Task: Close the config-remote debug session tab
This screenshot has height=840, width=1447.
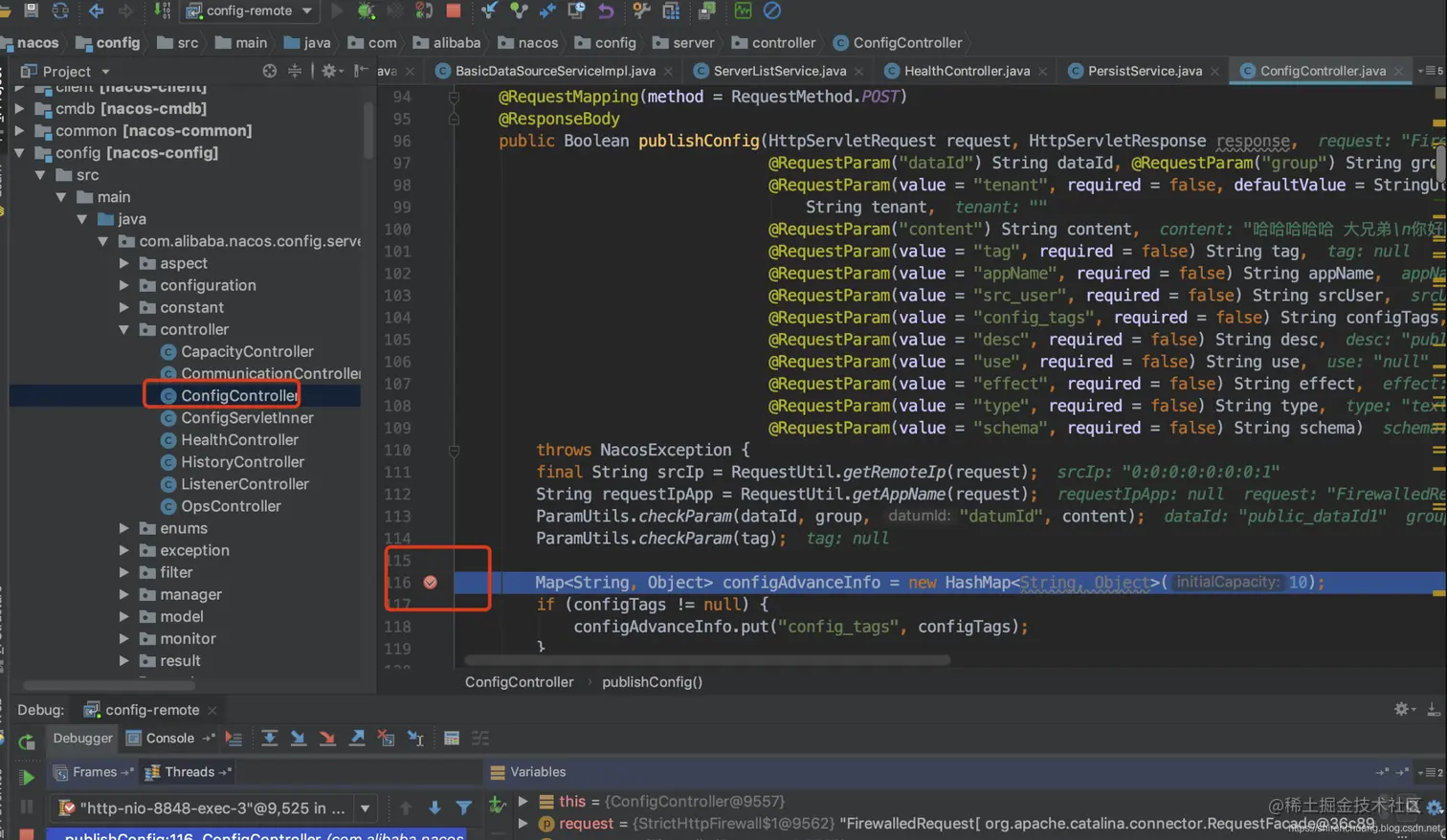Action: [212, 710]
